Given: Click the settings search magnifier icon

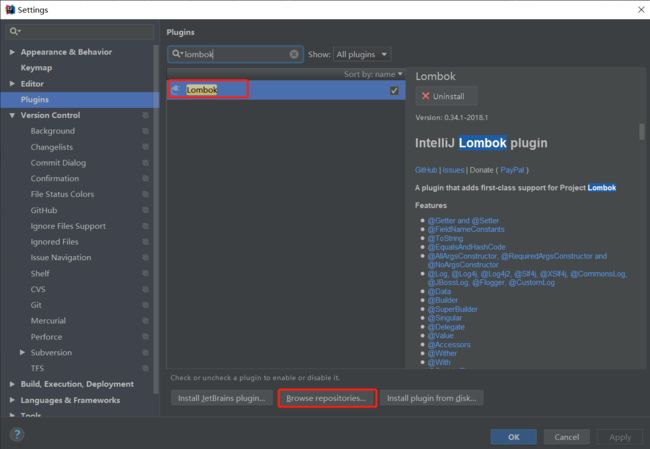Looking at the screenshot, I should tap(15, 31).
